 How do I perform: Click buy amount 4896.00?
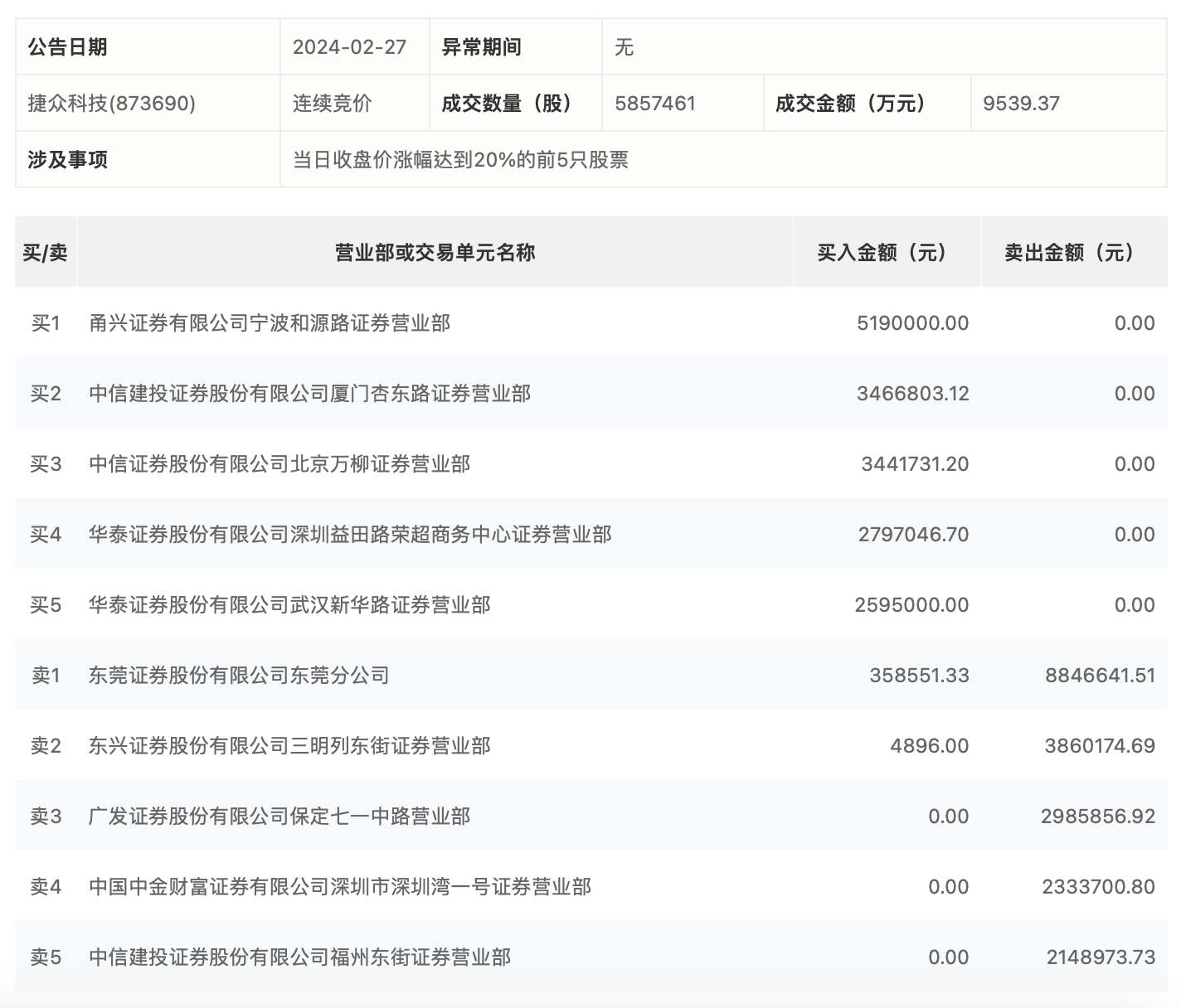pyautogui.click(x=930, y=745)
